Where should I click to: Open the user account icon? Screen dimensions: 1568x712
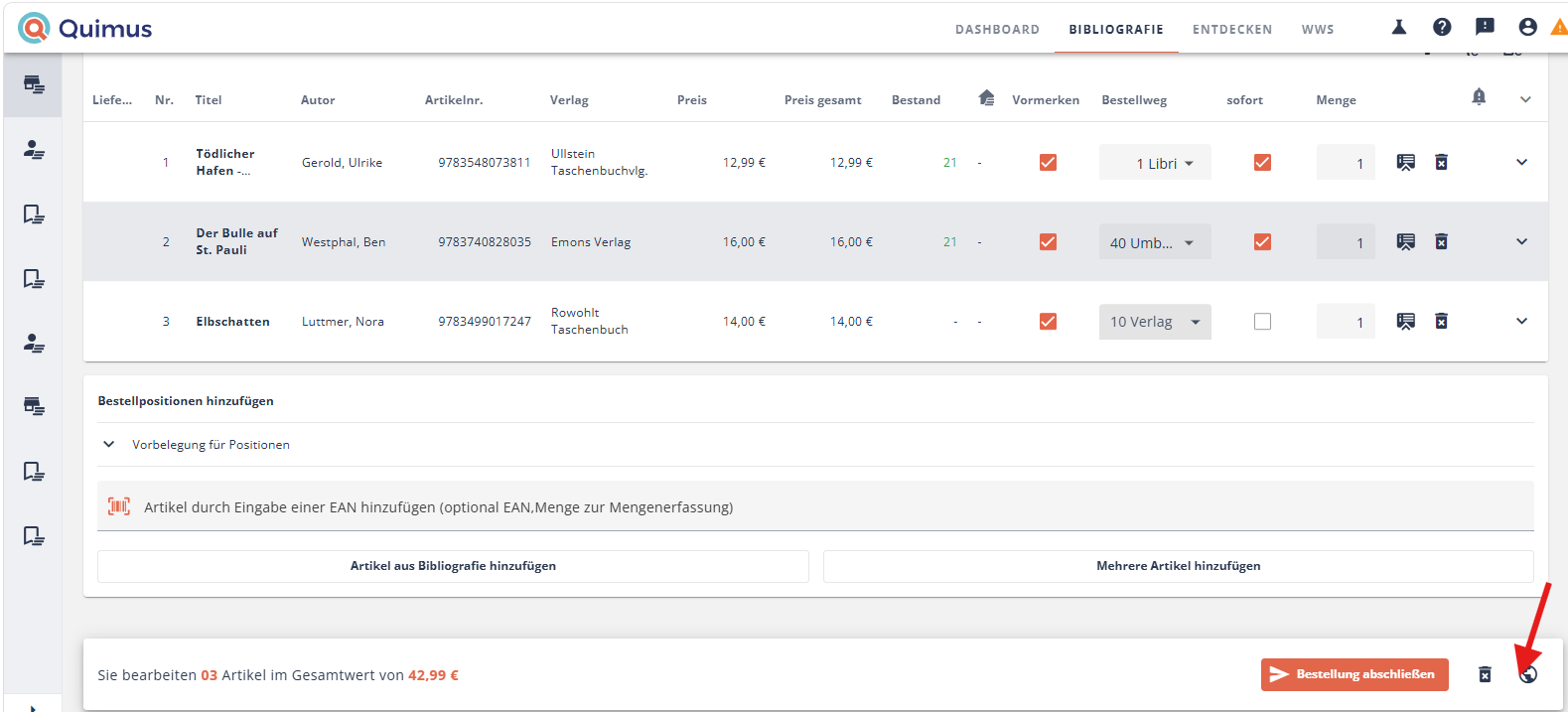pos(1527,27)
